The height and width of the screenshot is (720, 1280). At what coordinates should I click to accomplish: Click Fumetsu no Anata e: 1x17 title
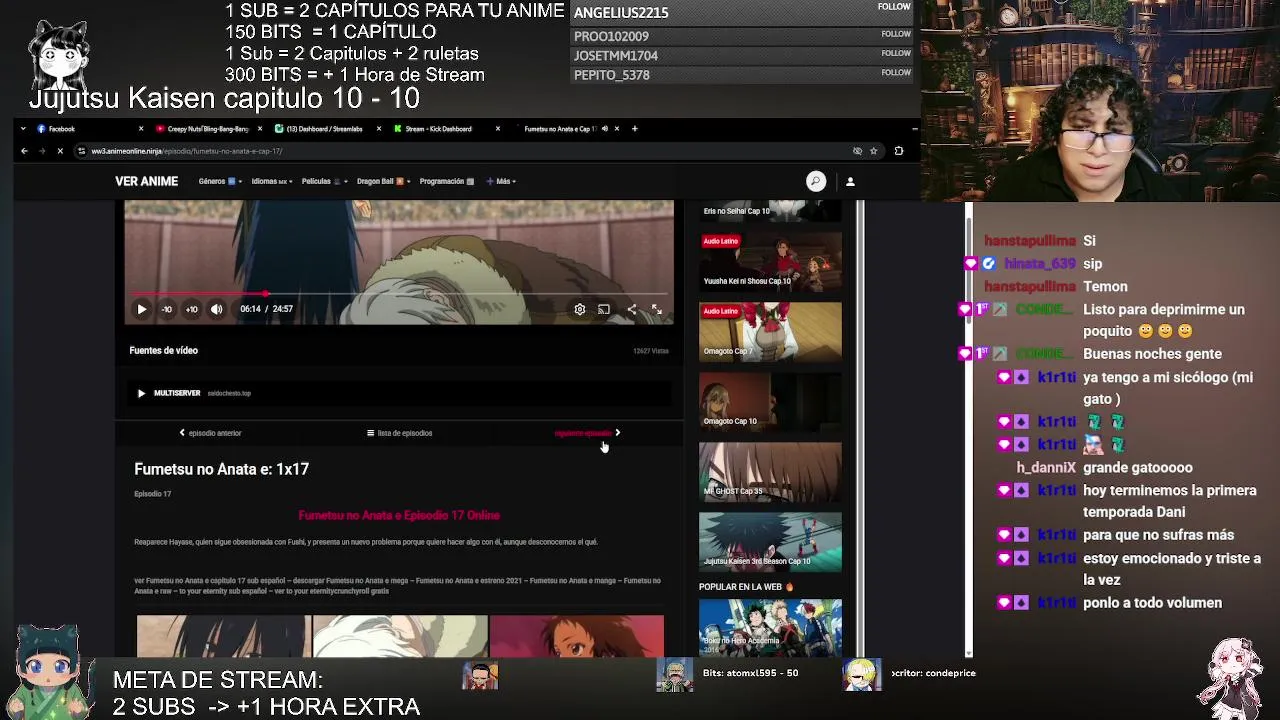[x=221, y=469]
